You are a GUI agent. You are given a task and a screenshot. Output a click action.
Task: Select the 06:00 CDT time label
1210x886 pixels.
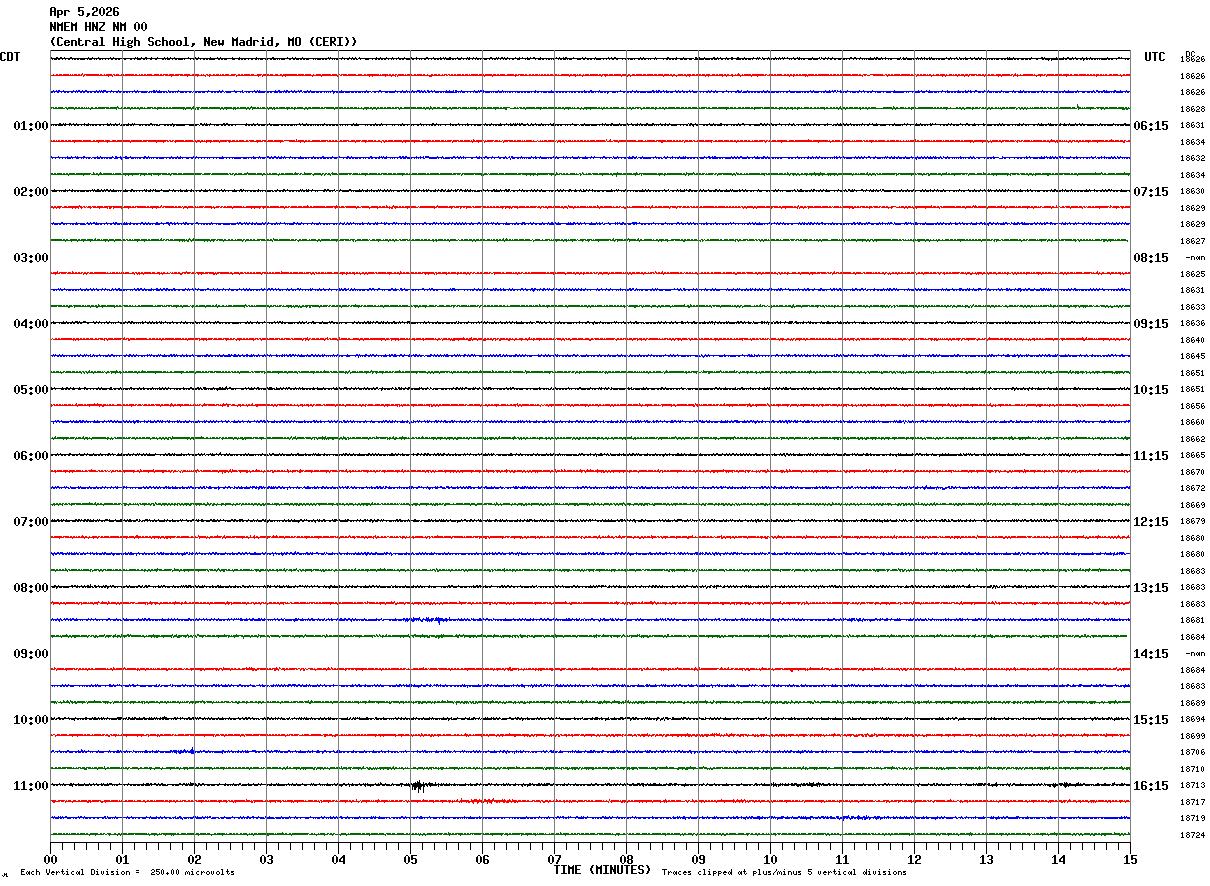[31, 456]
